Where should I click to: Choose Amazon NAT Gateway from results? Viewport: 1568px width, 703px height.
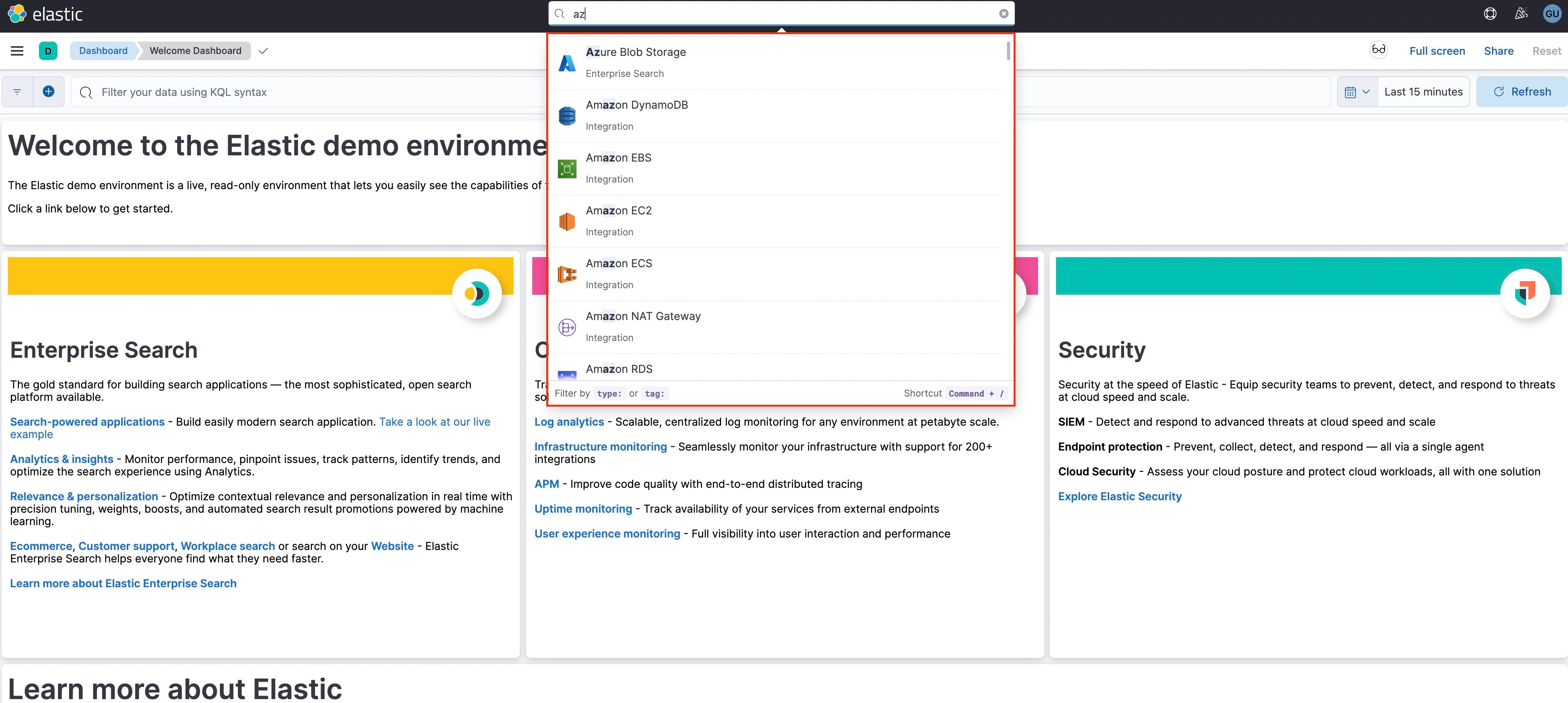(x=642, y=317)
